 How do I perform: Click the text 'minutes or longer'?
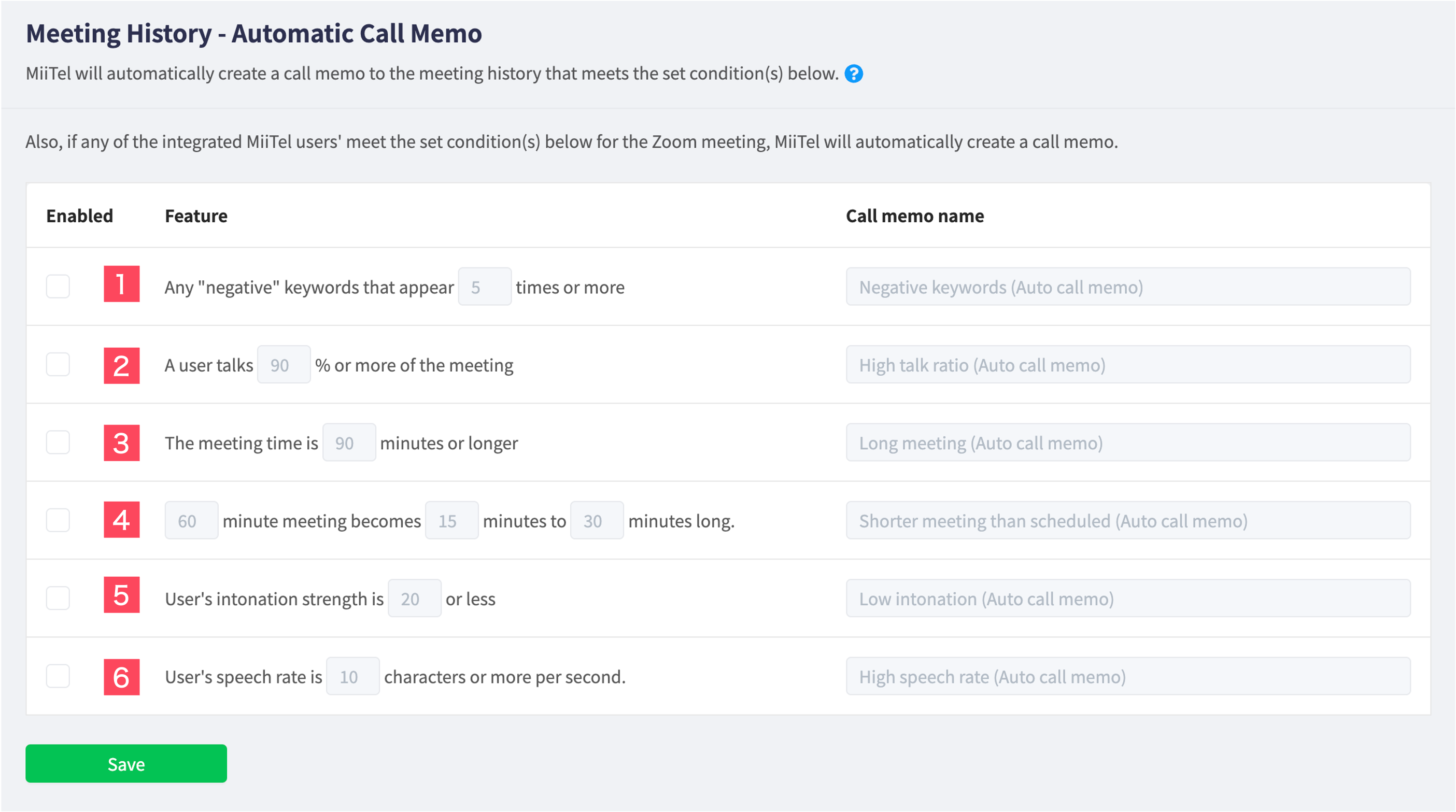(449, 444)
